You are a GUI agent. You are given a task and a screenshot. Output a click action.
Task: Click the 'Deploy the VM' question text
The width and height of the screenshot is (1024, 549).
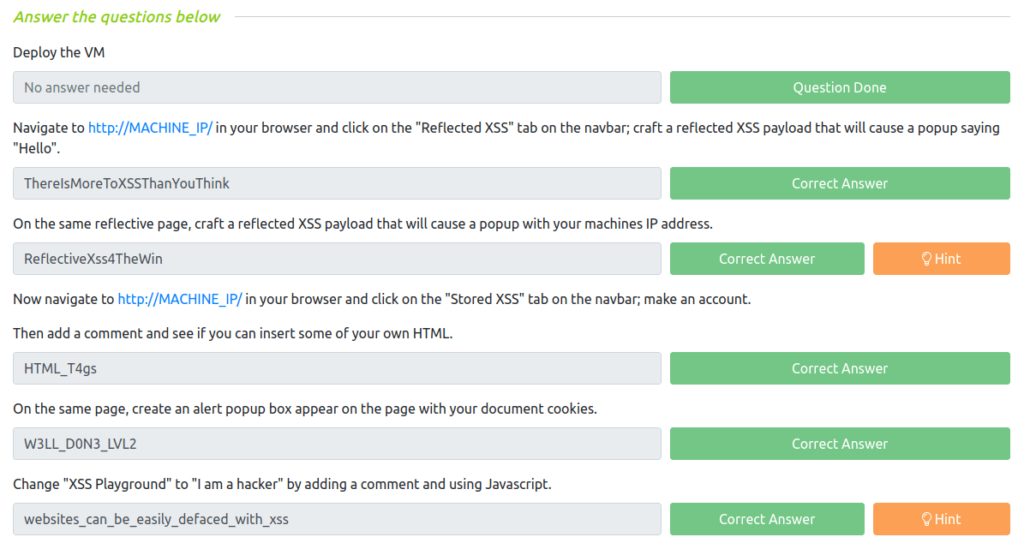(60, 52)
